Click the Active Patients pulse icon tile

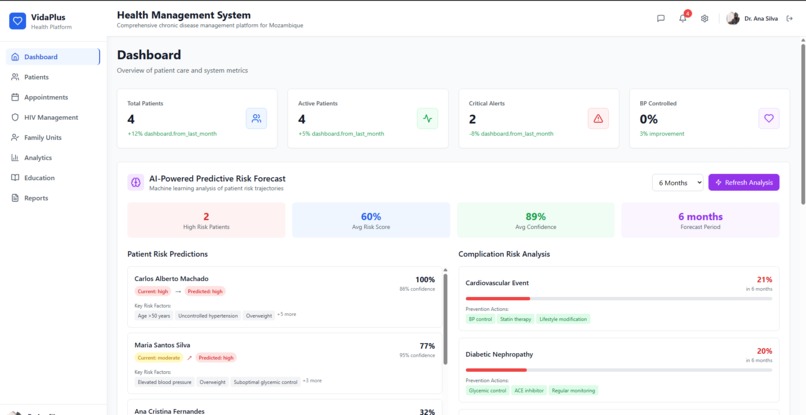[427, 118]
